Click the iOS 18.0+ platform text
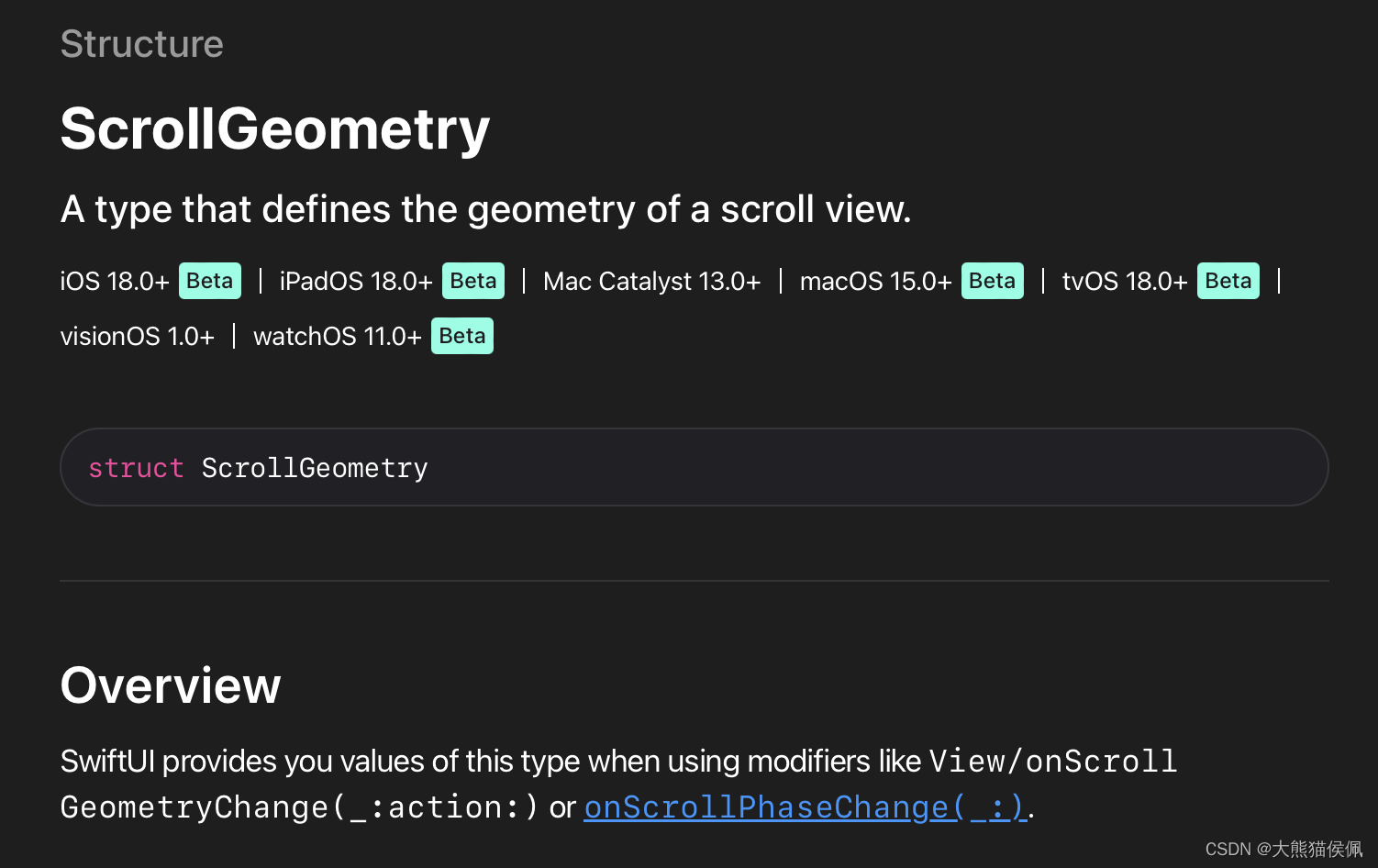This screenshot has height=868, width=1378. click(115, 281)
